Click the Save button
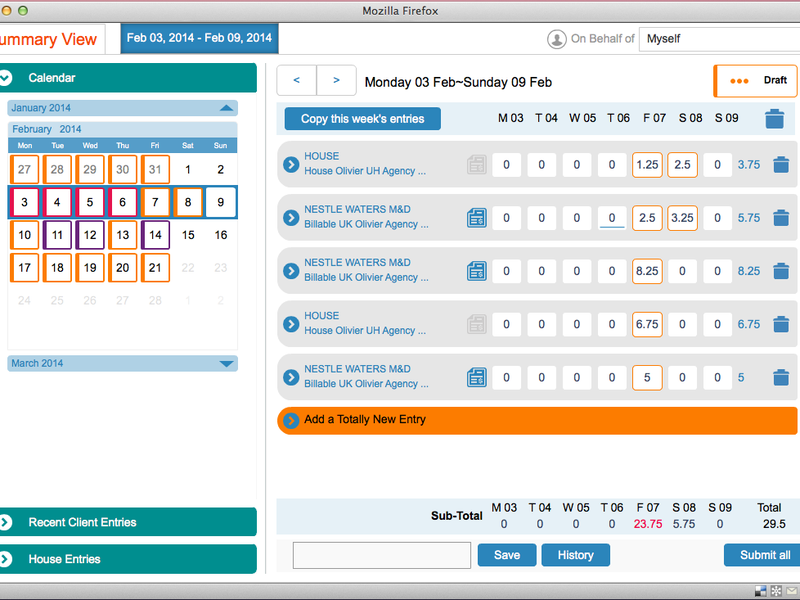The image size is (800, 600). 507,555
